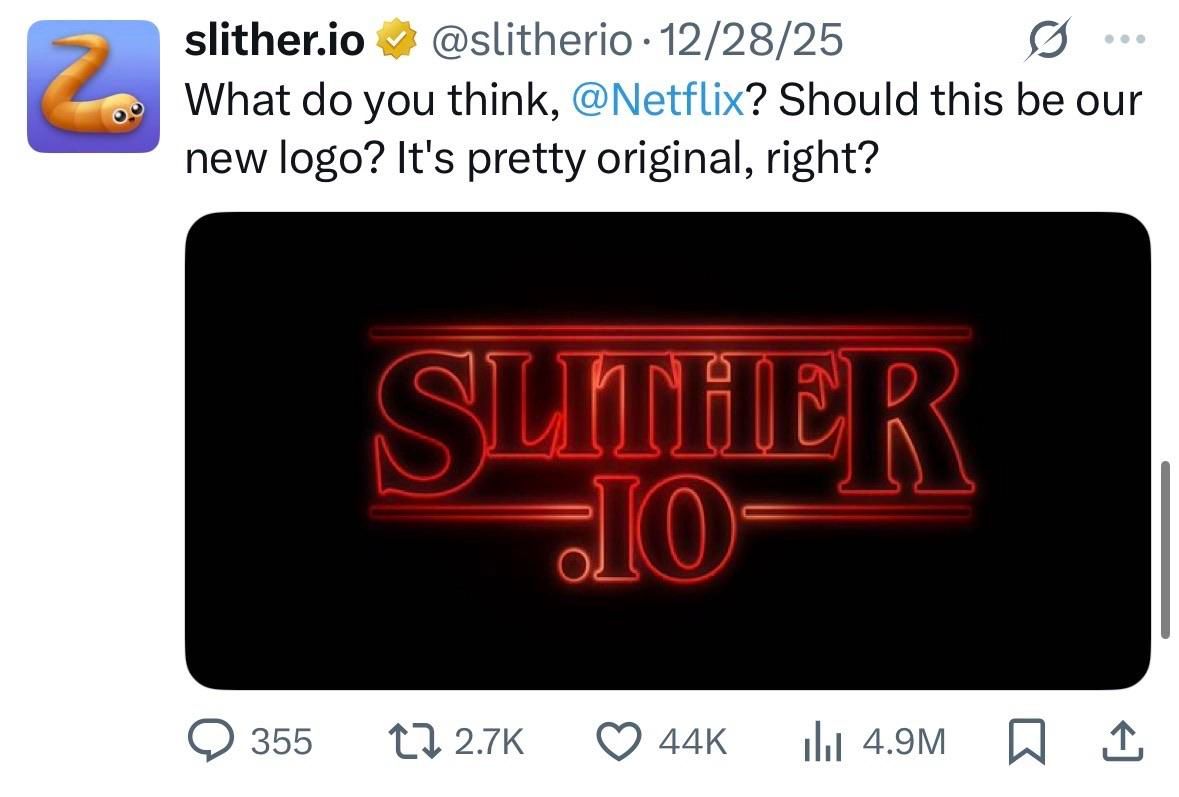Open the reply comments icon
The width and height of the screenshot is (1179, 797).
click(x=211, y=742)
